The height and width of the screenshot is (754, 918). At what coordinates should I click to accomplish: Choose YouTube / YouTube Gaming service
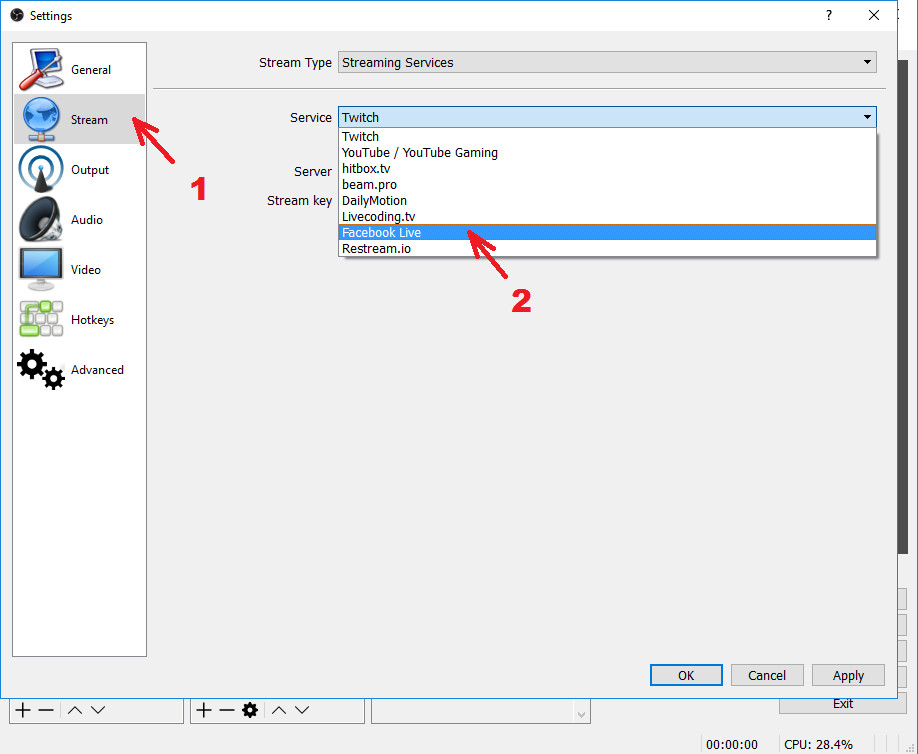click(607, 152)
